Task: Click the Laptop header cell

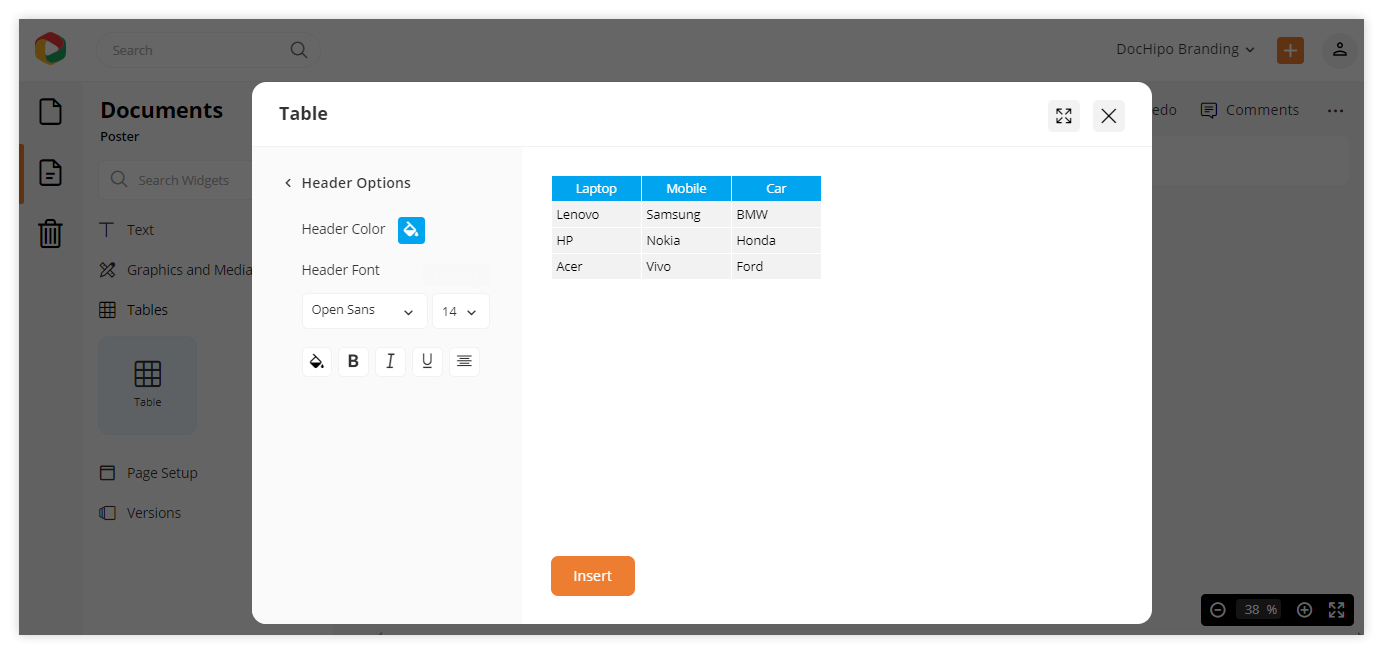Action: (x=596, y=188)
